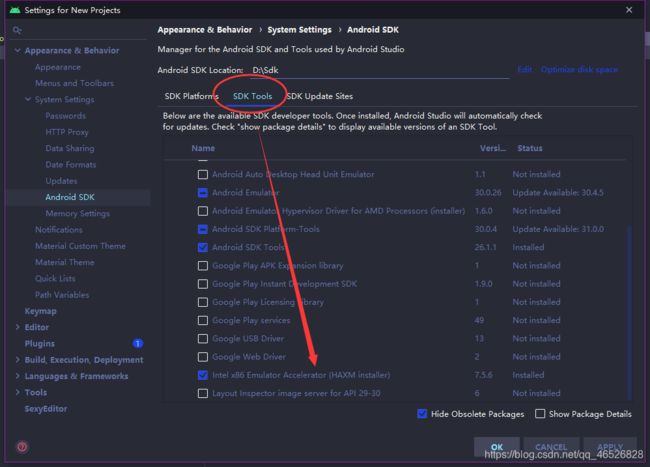650x467 pixels.
Task: Open Quick Lists settings
Action: tap(55, 278)
